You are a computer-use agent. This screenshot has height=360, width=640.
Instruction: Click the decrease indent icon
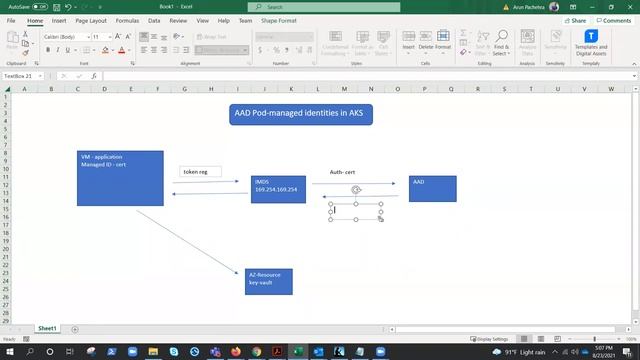click(x=176, y=50)
